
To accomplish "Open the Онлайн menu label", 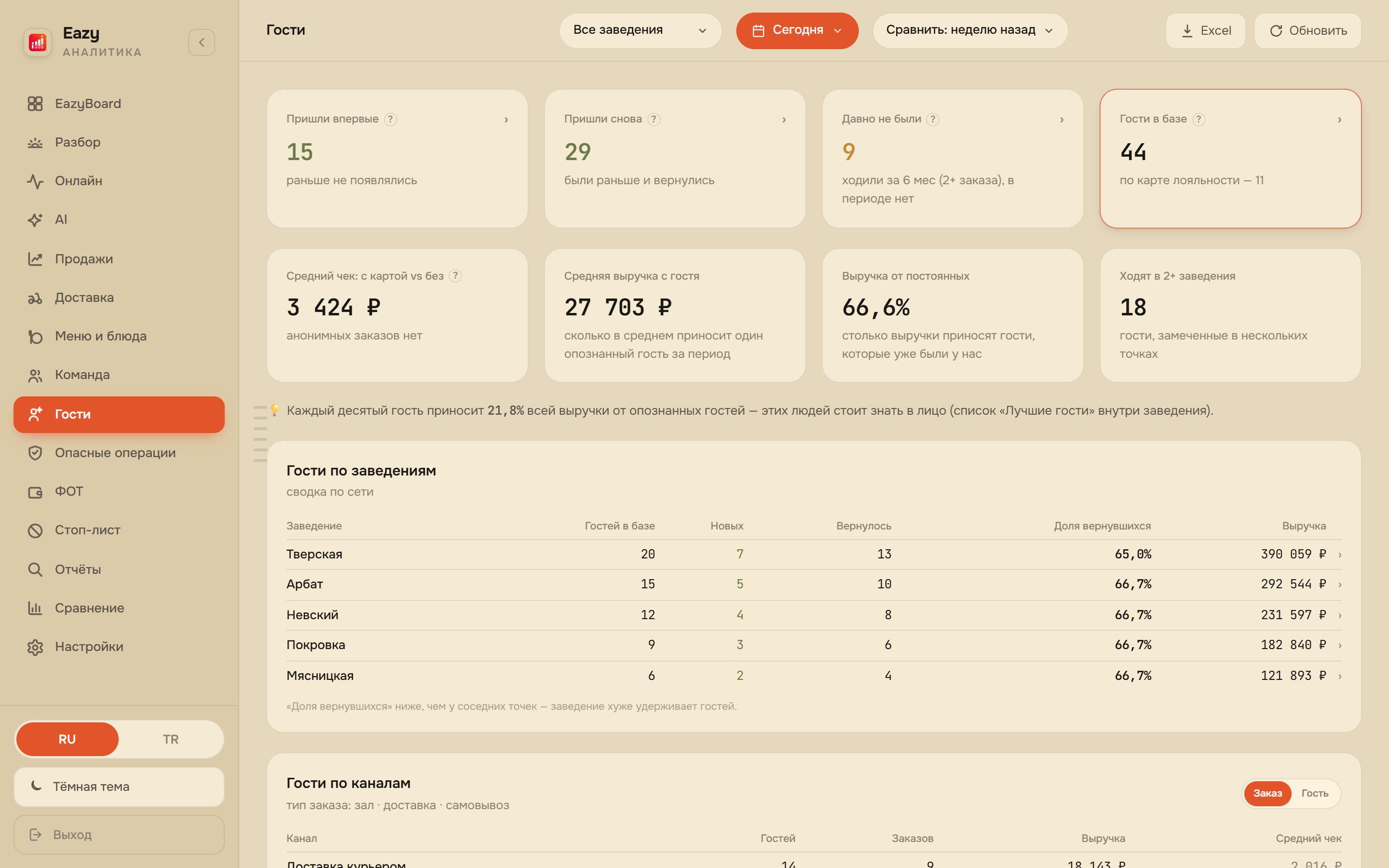I will click(x=79, y=181).
